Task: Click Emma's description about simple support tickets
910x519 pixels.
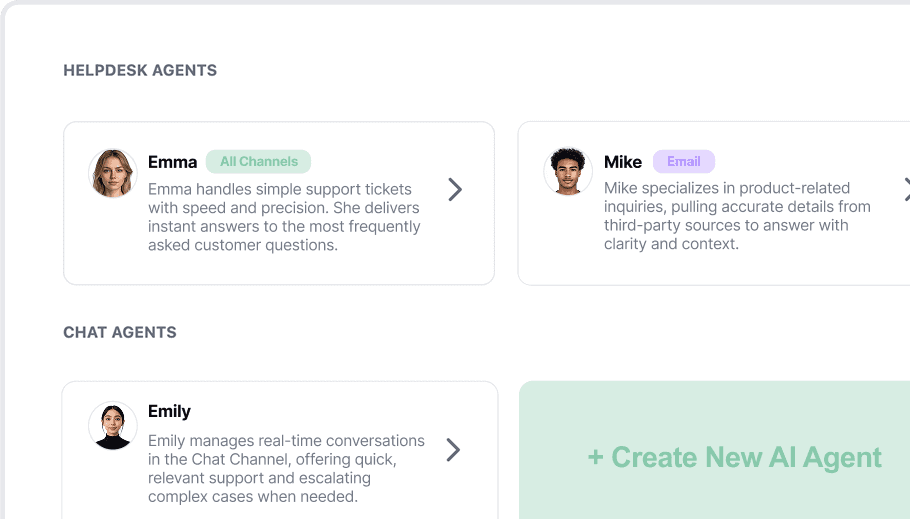Action: coord(284,217)
